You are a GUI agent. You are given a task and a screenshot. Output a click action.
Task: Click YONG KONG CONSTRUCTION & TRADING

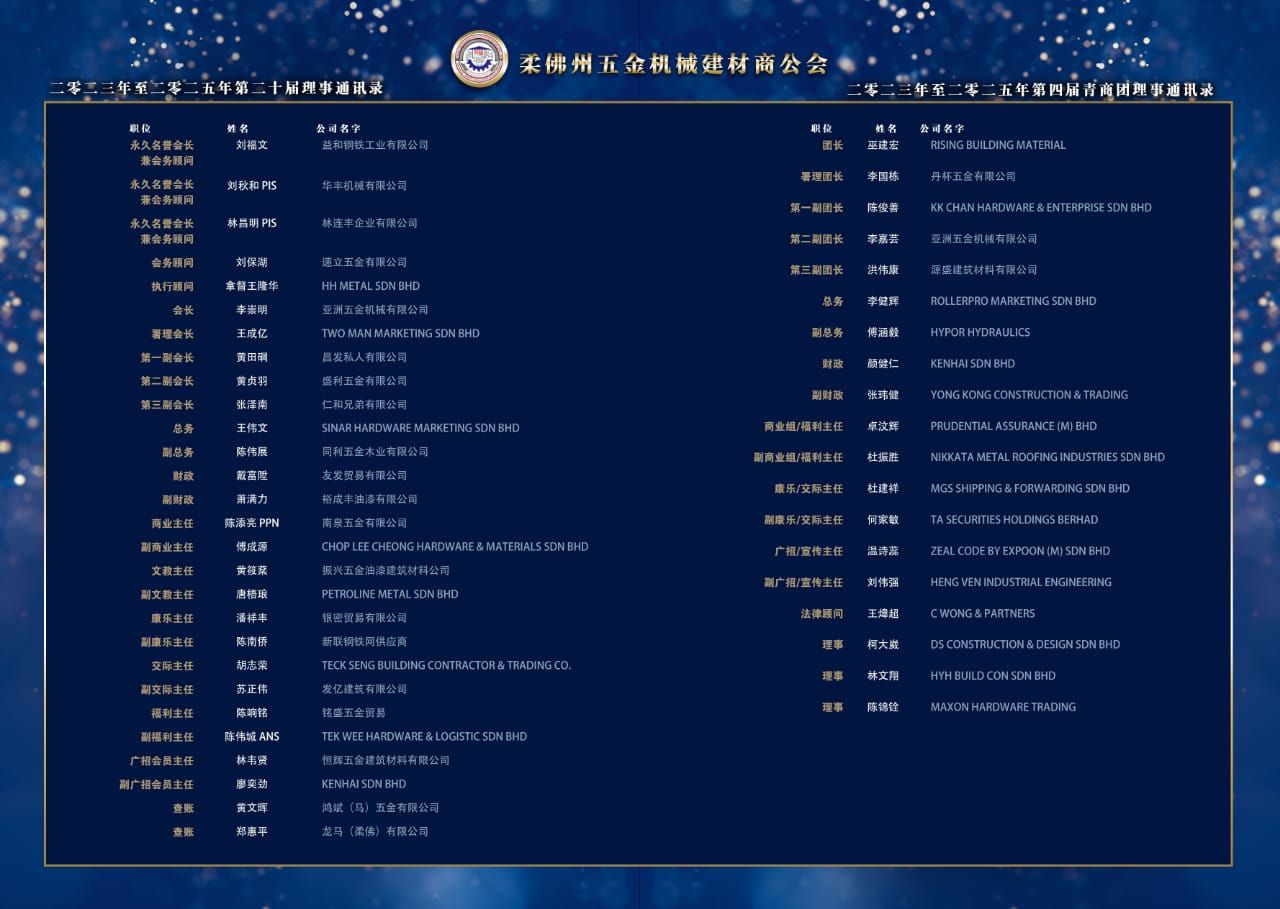(x=1028, y=395)
